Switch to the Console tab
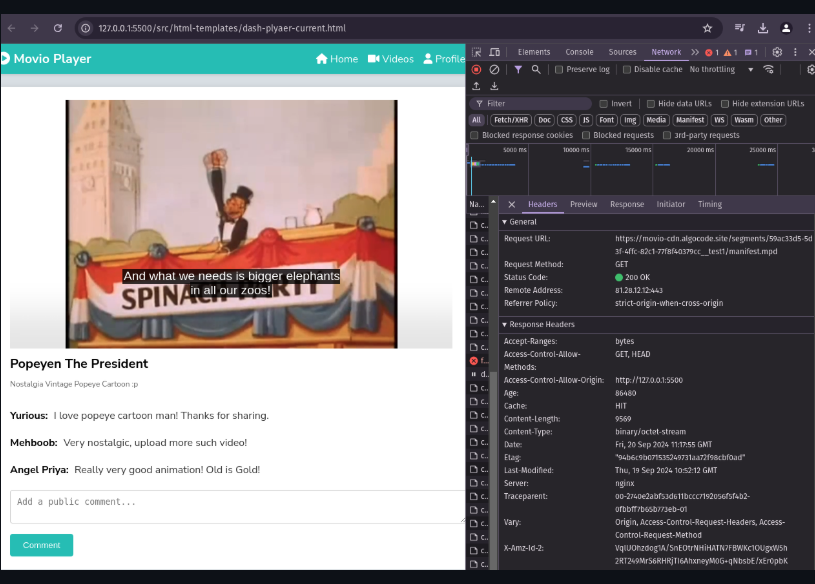This screenshot has height=584, width=815. (579, 52)
